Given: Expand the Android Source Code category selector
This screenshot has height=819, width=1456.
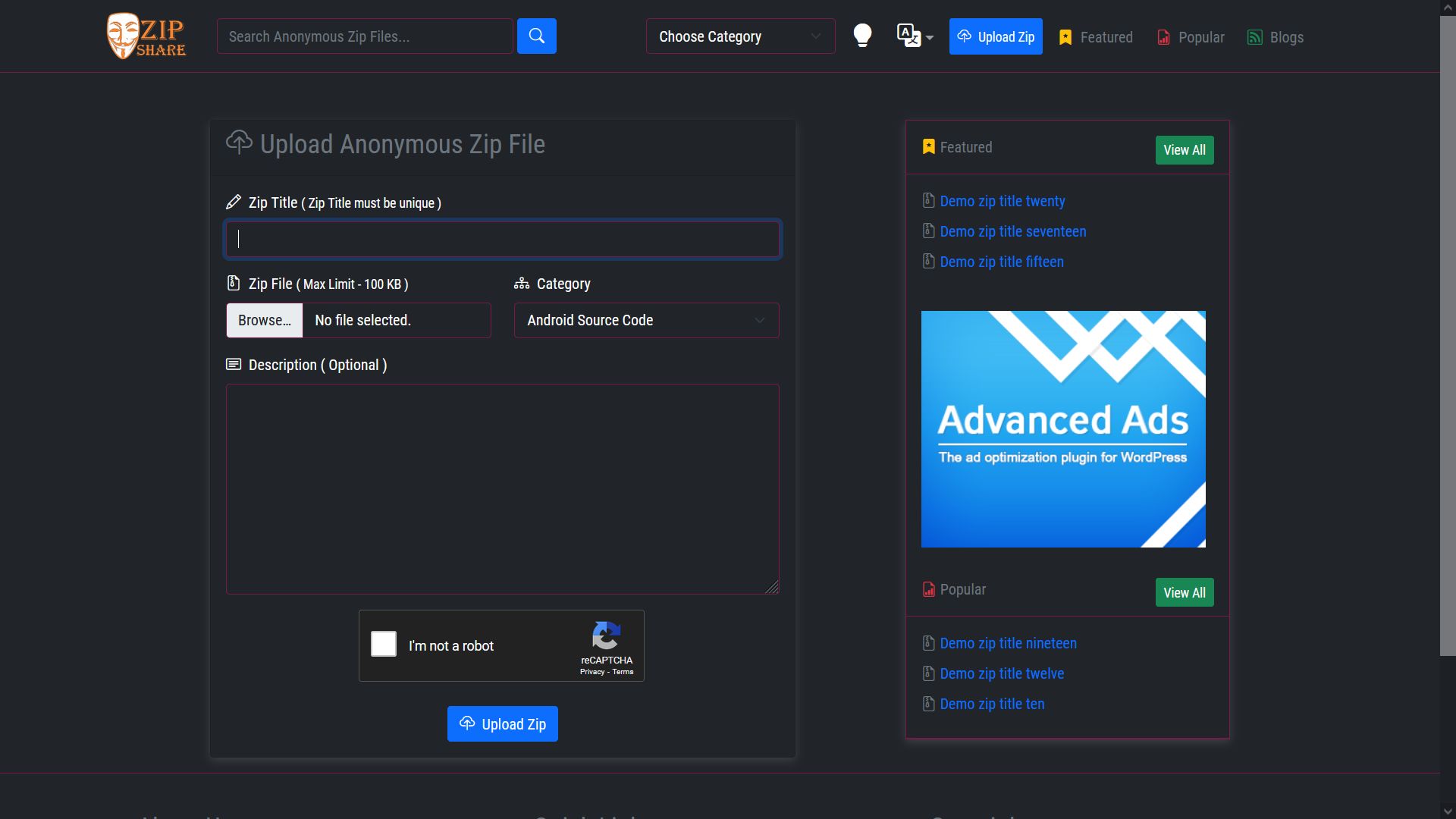Looking at the screenshot, I should pos(645,320).
